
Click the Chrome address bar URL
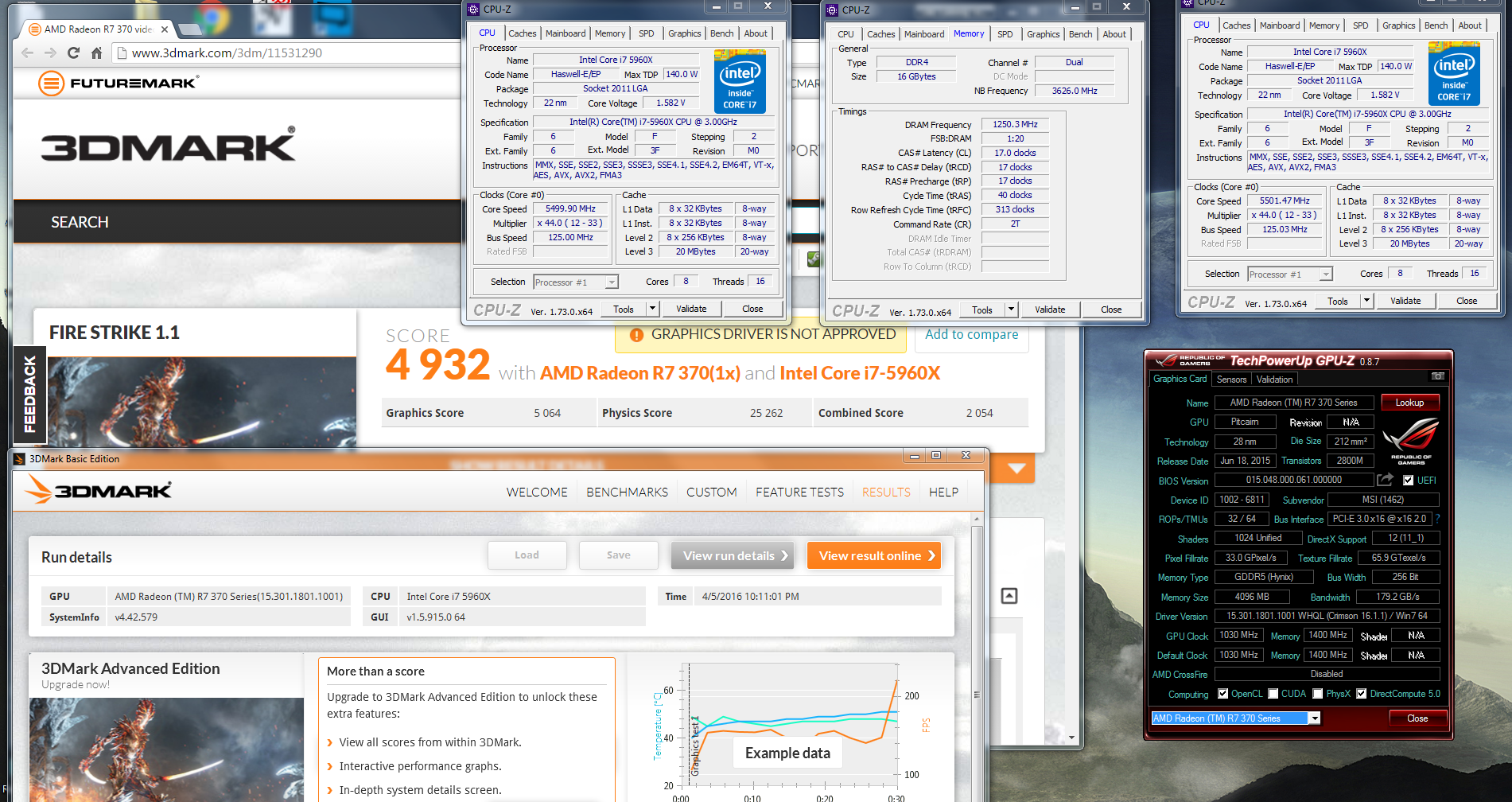tap(227, 53)
